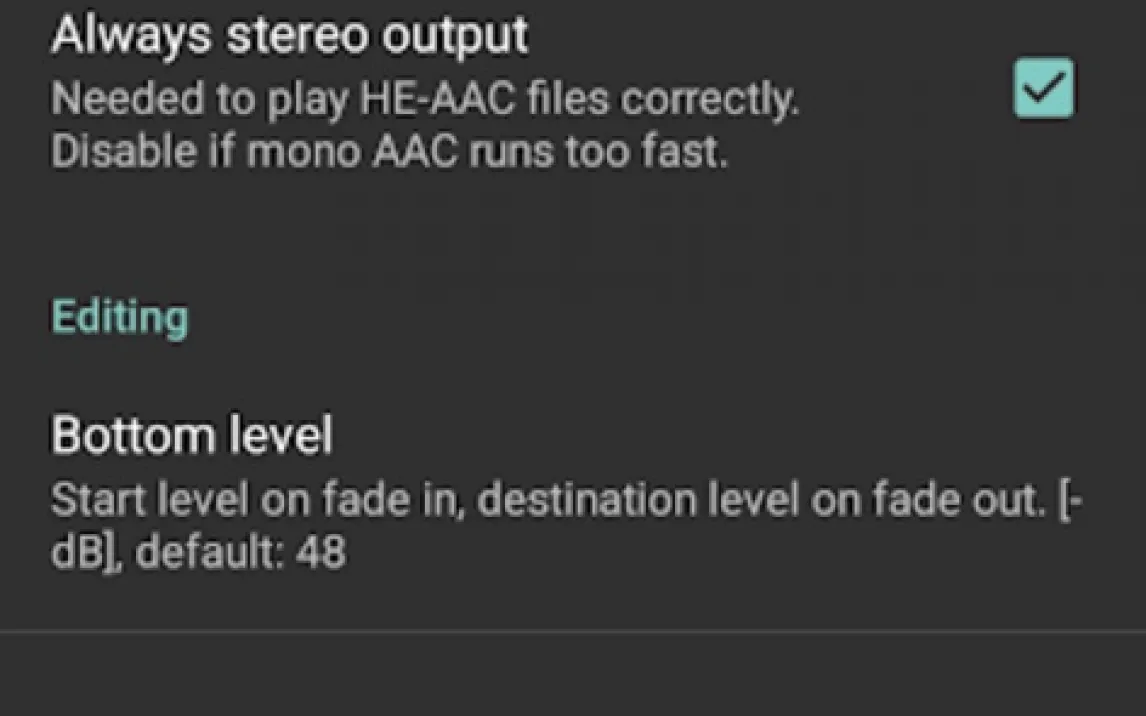Image resolution: width=1146 pixels, height=716 pixels.
Task: Tap the fade in start level description
Action: [x=255, y=501]
